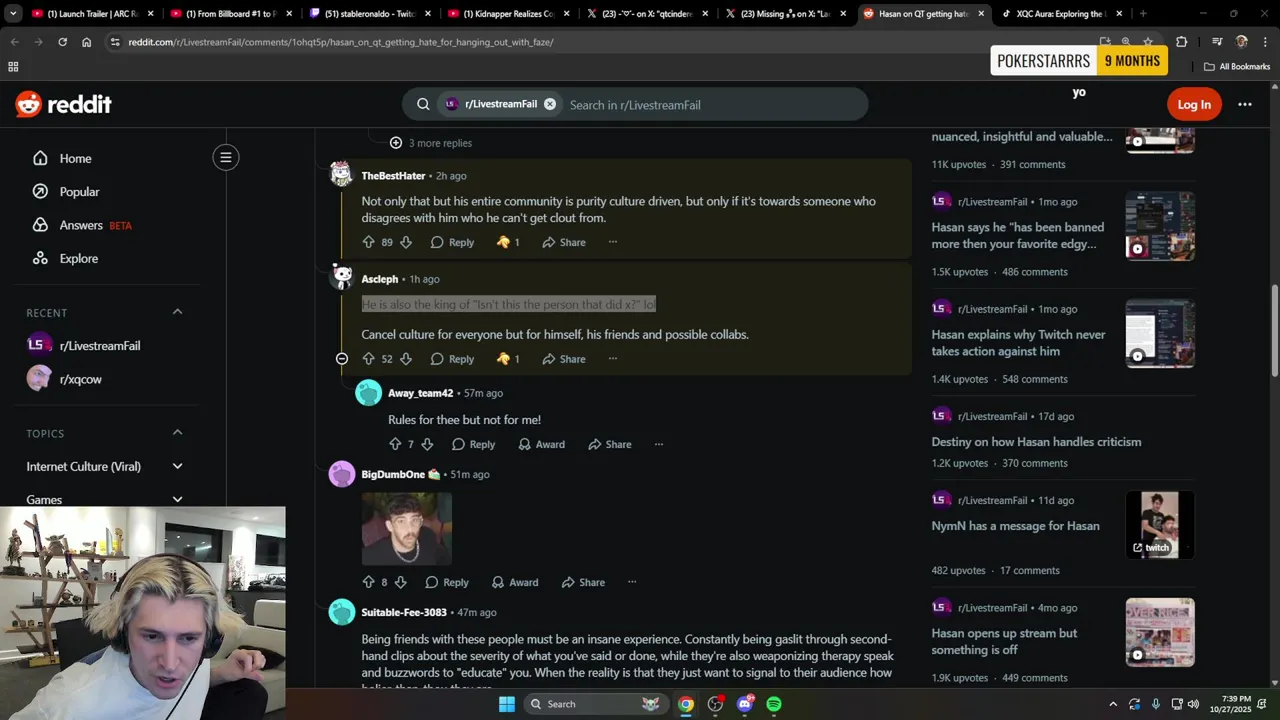The image size is (1280, 720).
Task: Open the image thumbnail in BigDumbOne's comment
Action: point(406,529)
